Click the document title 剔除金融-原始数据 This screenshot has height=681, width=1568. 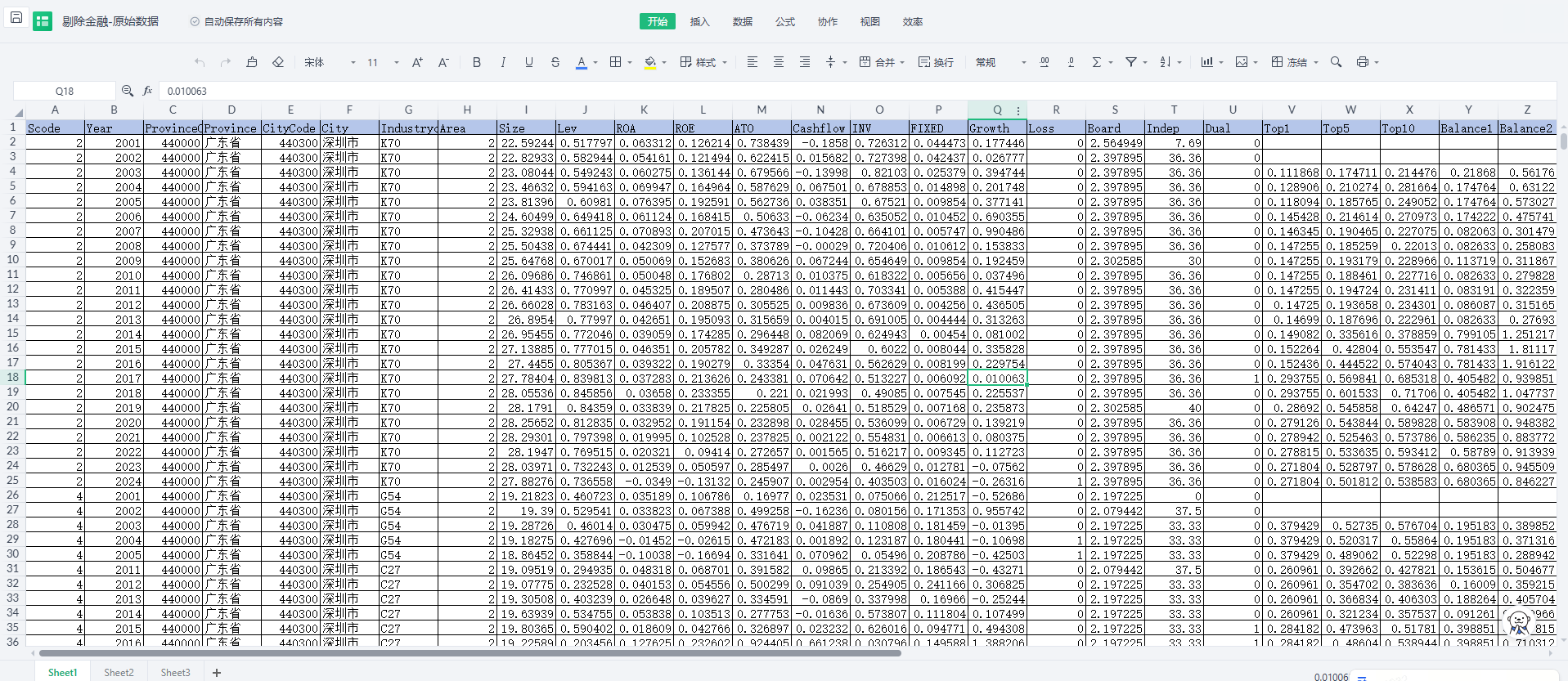[x=110, y=21]
